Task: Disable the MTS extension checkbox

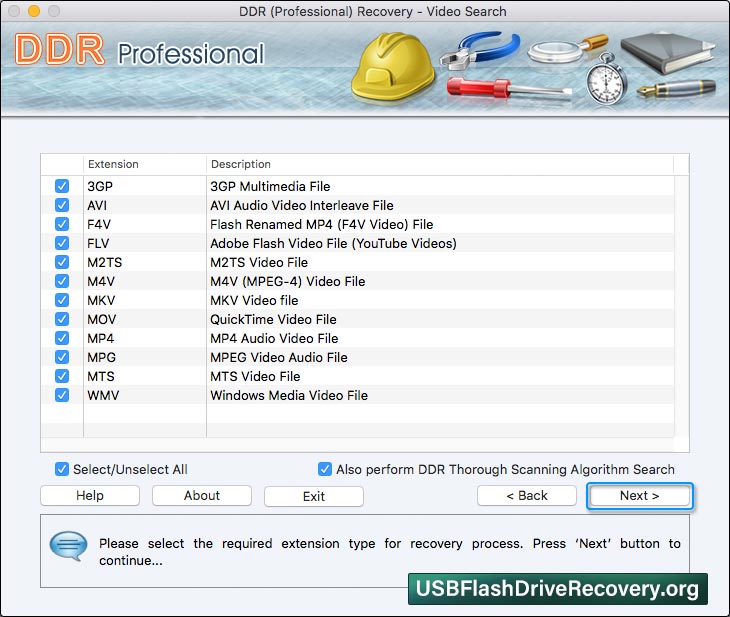Action: (x=61, y=376)
